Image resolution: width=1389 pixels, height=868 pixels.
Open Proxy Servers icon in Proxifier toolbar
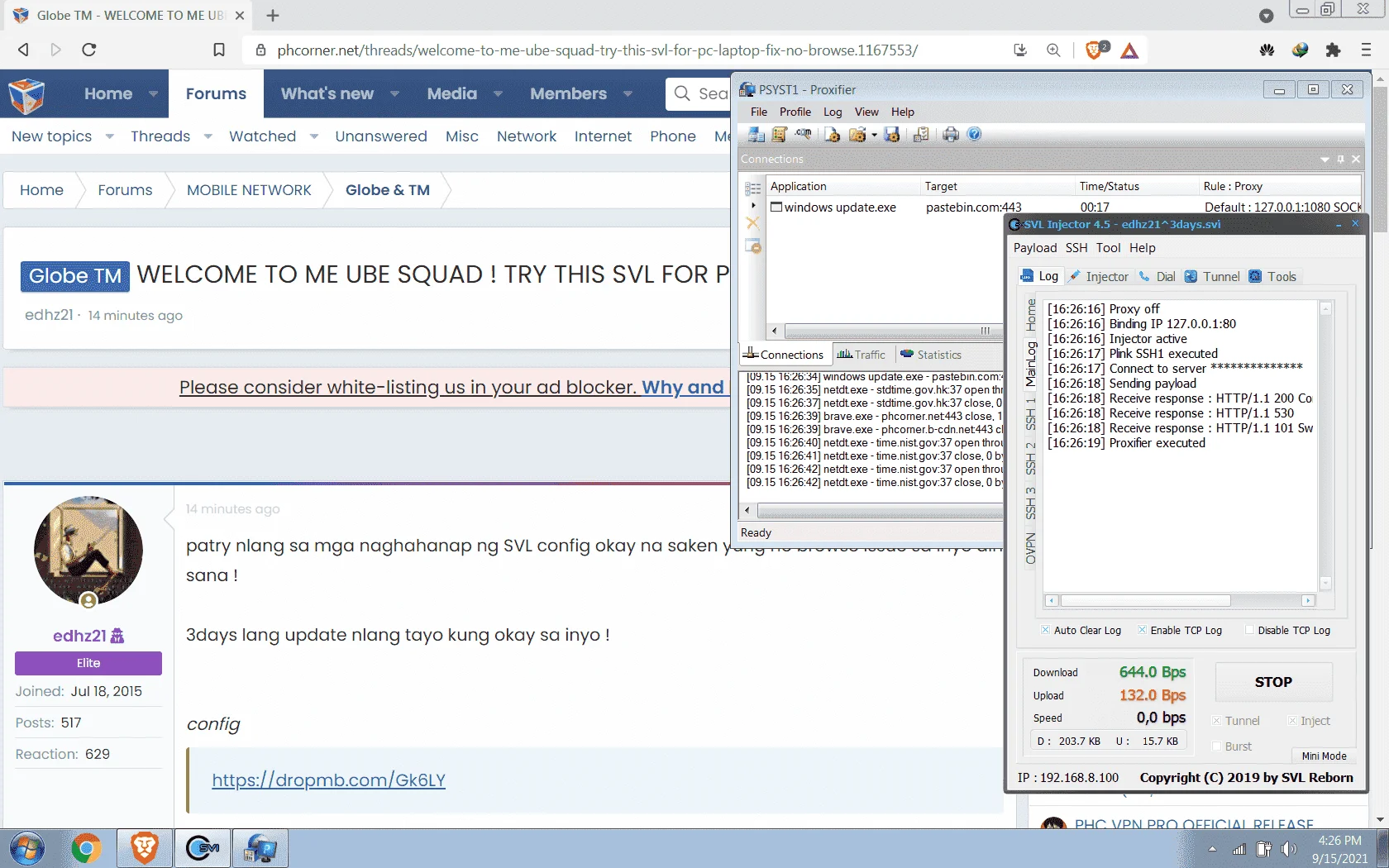tap(756, 135)
